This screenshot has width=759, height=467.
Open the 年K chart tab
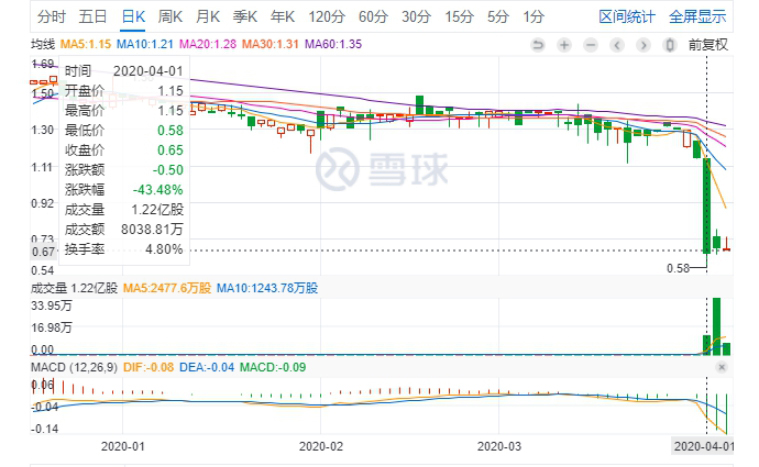point(283,17)
